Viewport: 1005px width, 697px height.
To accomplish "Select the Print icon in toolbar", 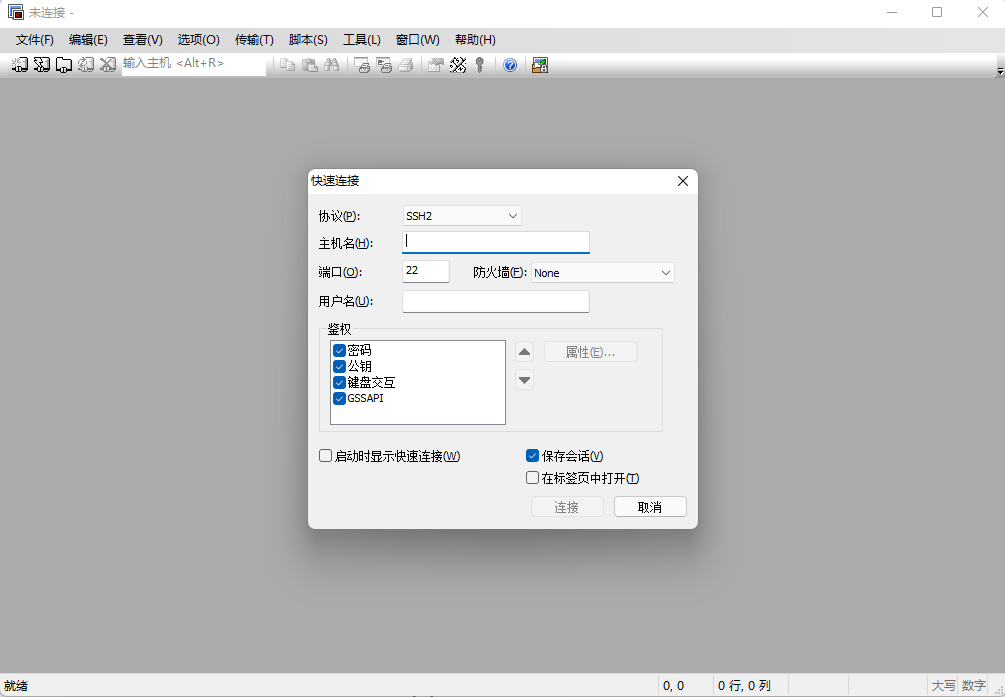I will [408, 64].
